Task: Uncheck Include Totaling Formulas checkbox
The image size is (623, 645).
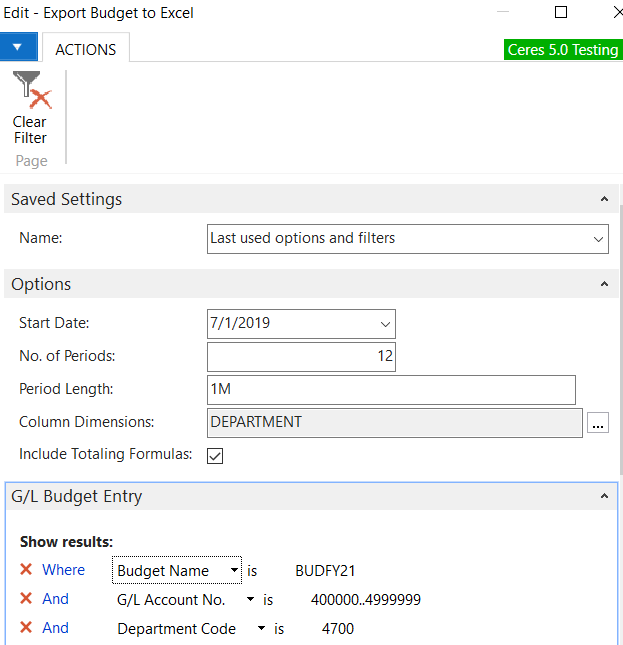Action: coord(215,455)
